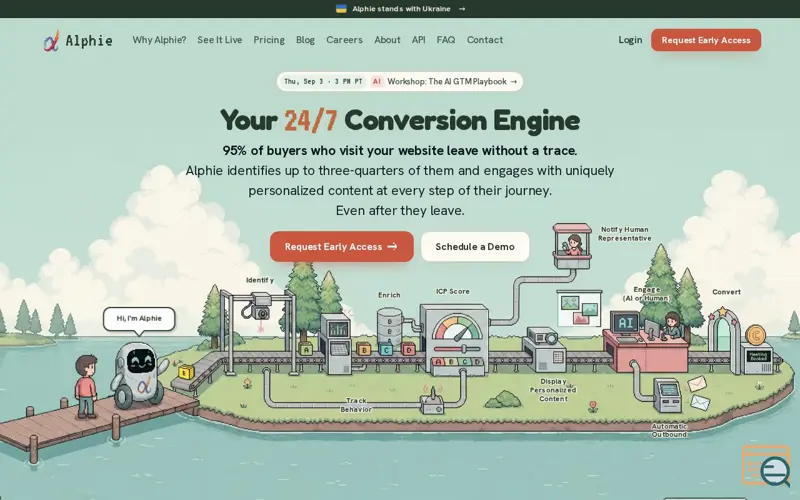800x500 pixels.
Task: Click the arrow in the Ukraine banner
Action: coord(462,9)
